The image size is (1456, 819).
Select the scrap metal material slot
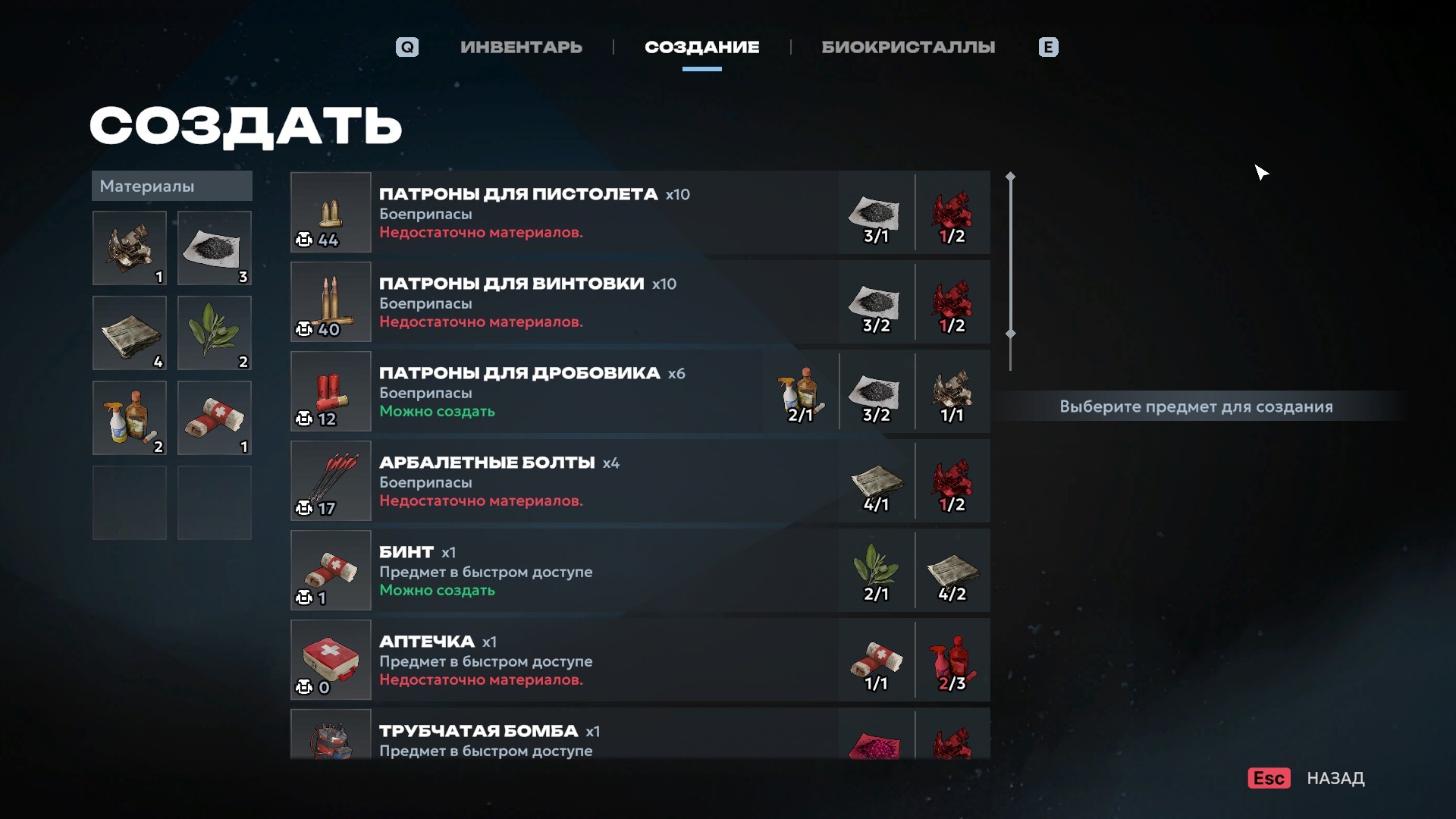point(130,248)
